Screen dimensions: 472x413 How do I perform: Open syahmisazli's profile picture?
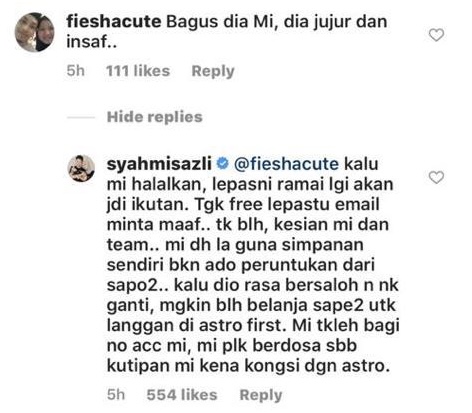pyautogui.click(x=81, y=168)
